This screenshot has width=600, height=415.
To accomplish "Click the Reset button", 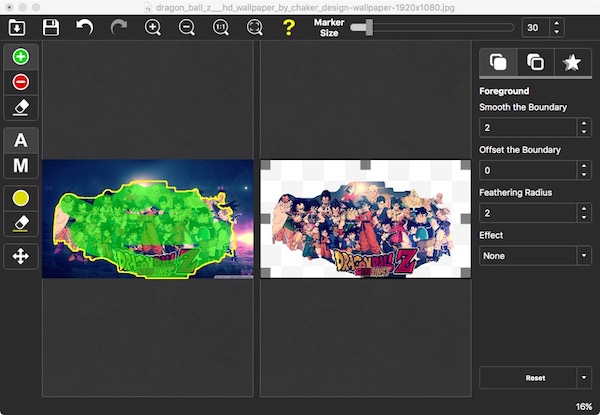I will 528,378.
